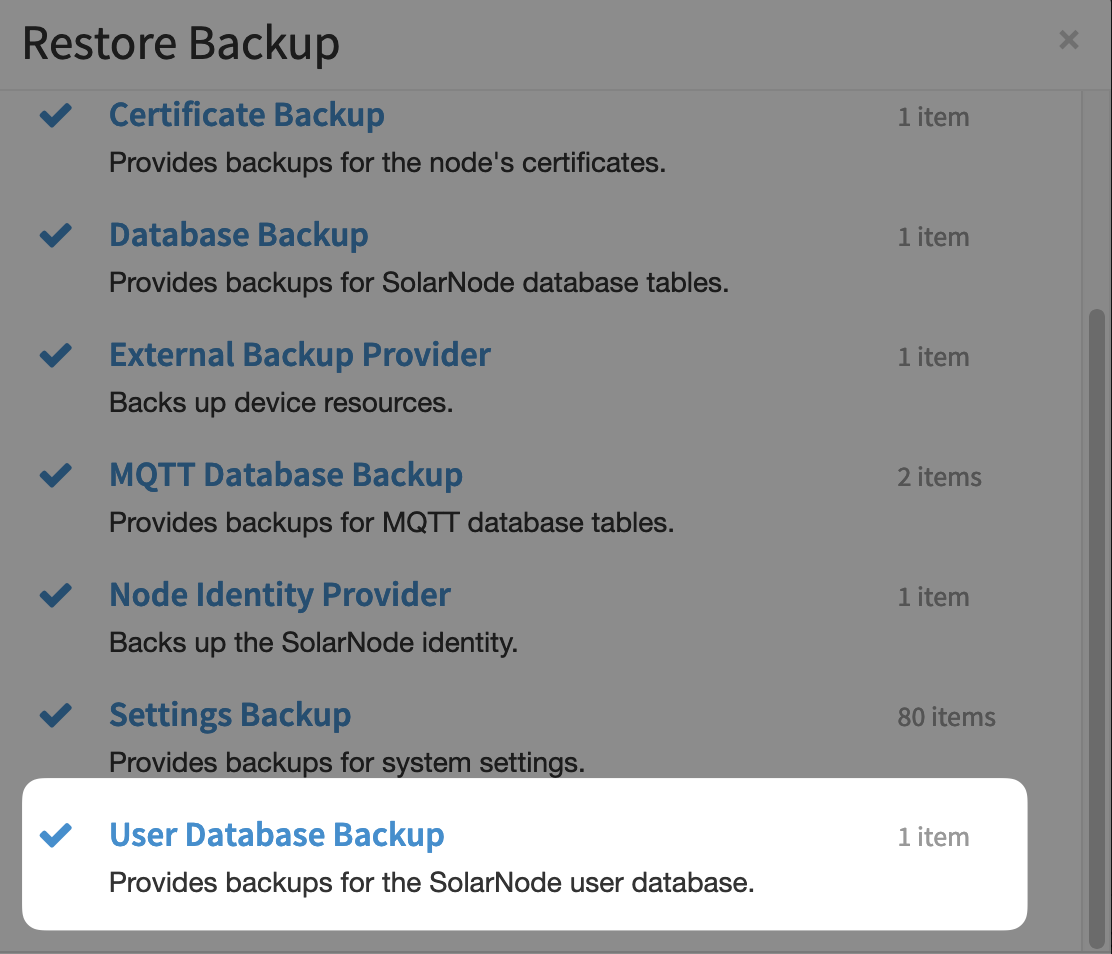The image size is (1112, 954).
Task: Click the '2 items' count
Action: point(940,477)
